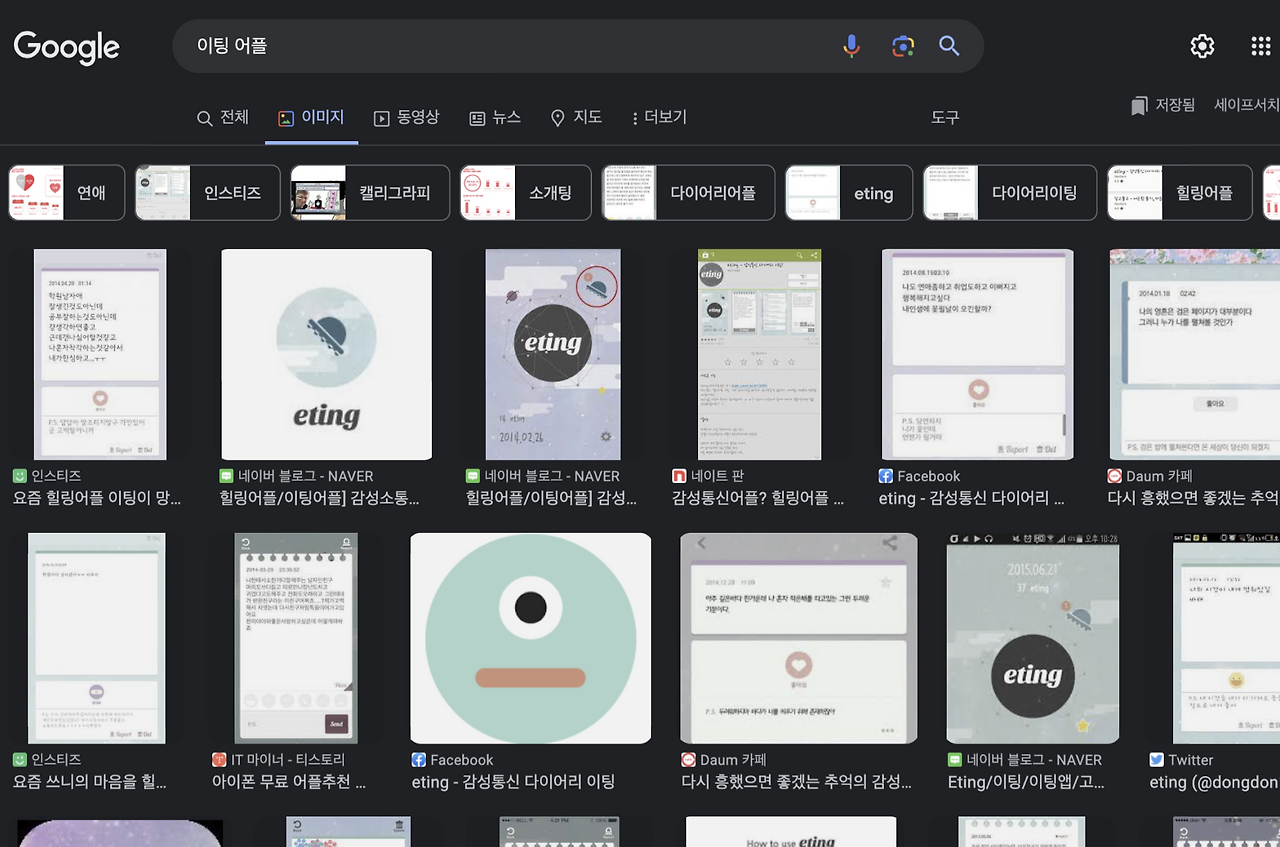
Task: Click the 인스티즈 favicon above 요즘 힐링어플 이팅이
Action: pyautogui.click(x=20, y=476)
